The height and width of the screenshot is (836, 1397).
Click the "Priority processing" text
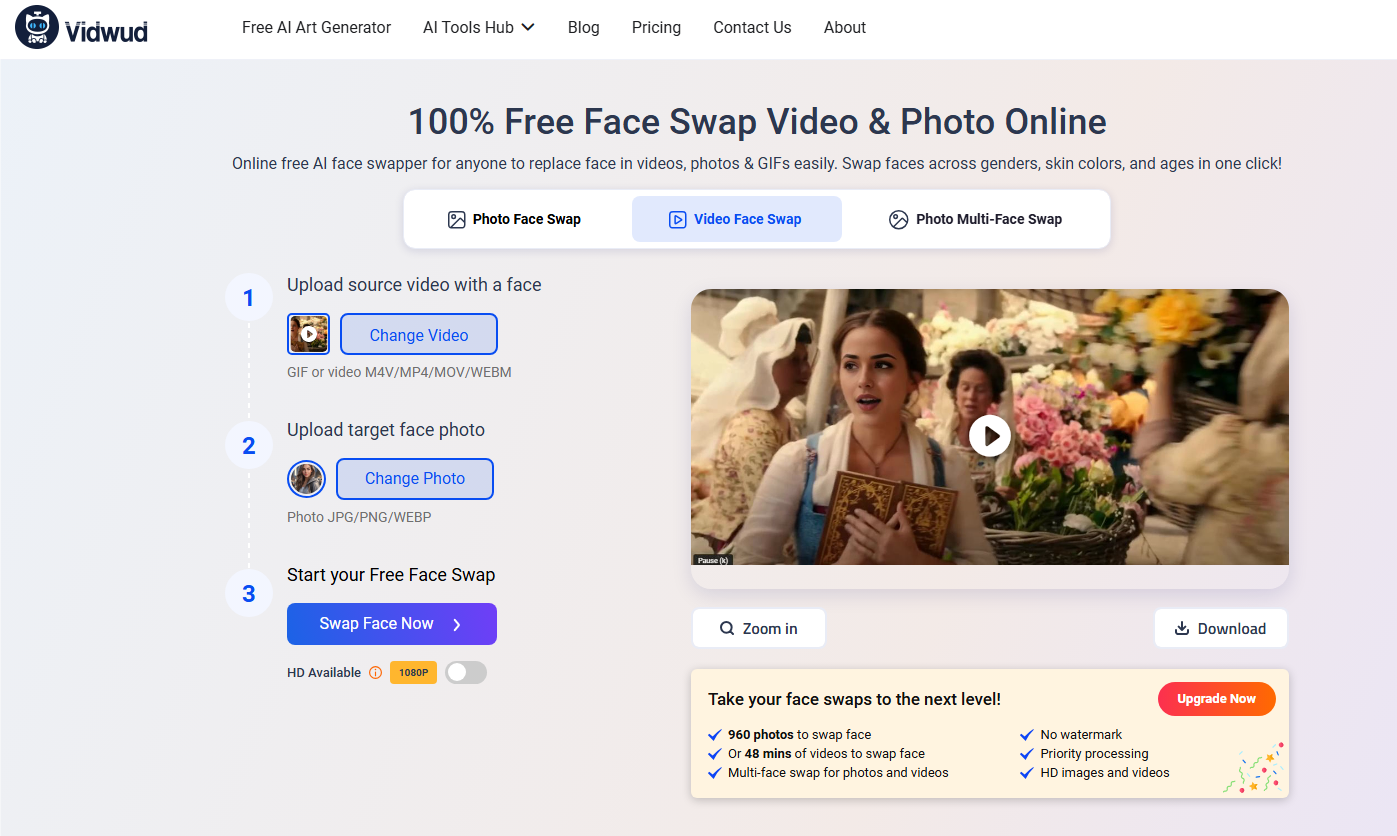coord(1094,754)
